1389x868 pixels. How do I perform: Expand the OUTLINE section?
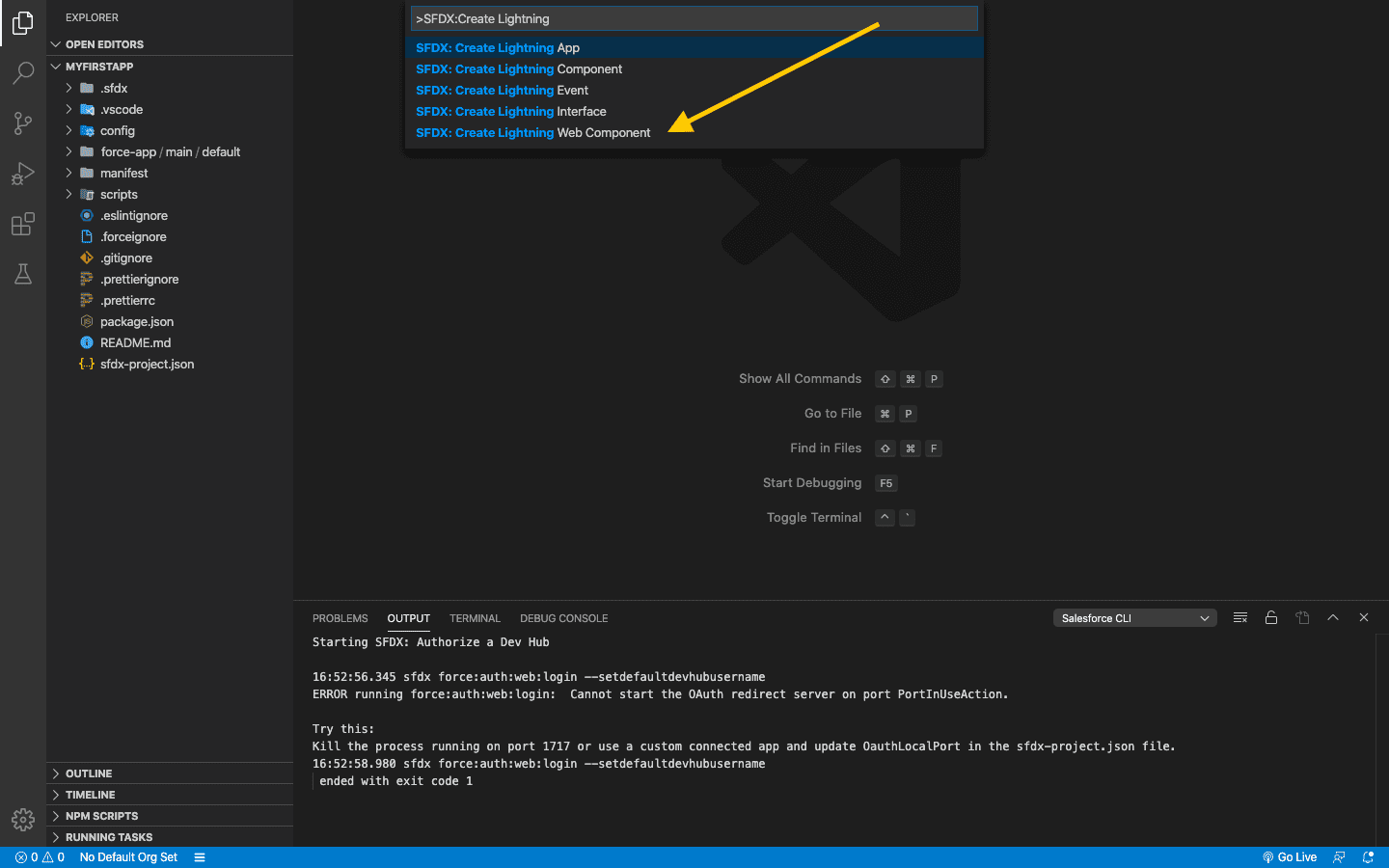170,773
